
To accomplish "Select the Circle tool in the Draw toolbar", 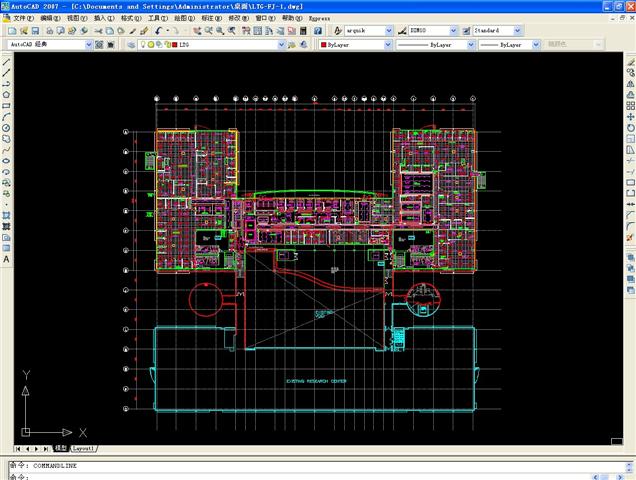I will pos(6,128).
